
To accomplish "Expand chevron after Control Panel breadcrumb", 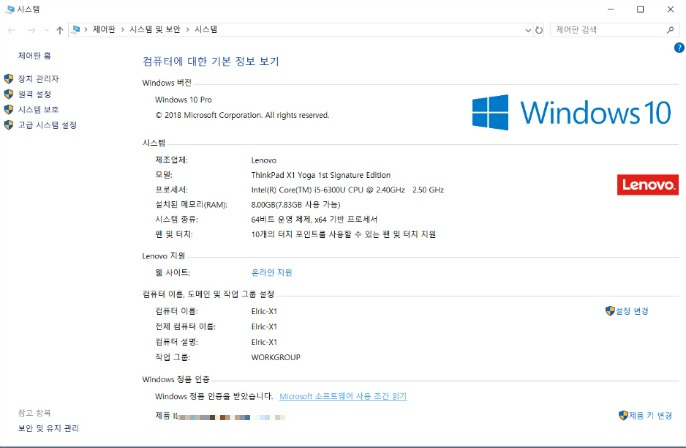I will [x=122, y=29].
